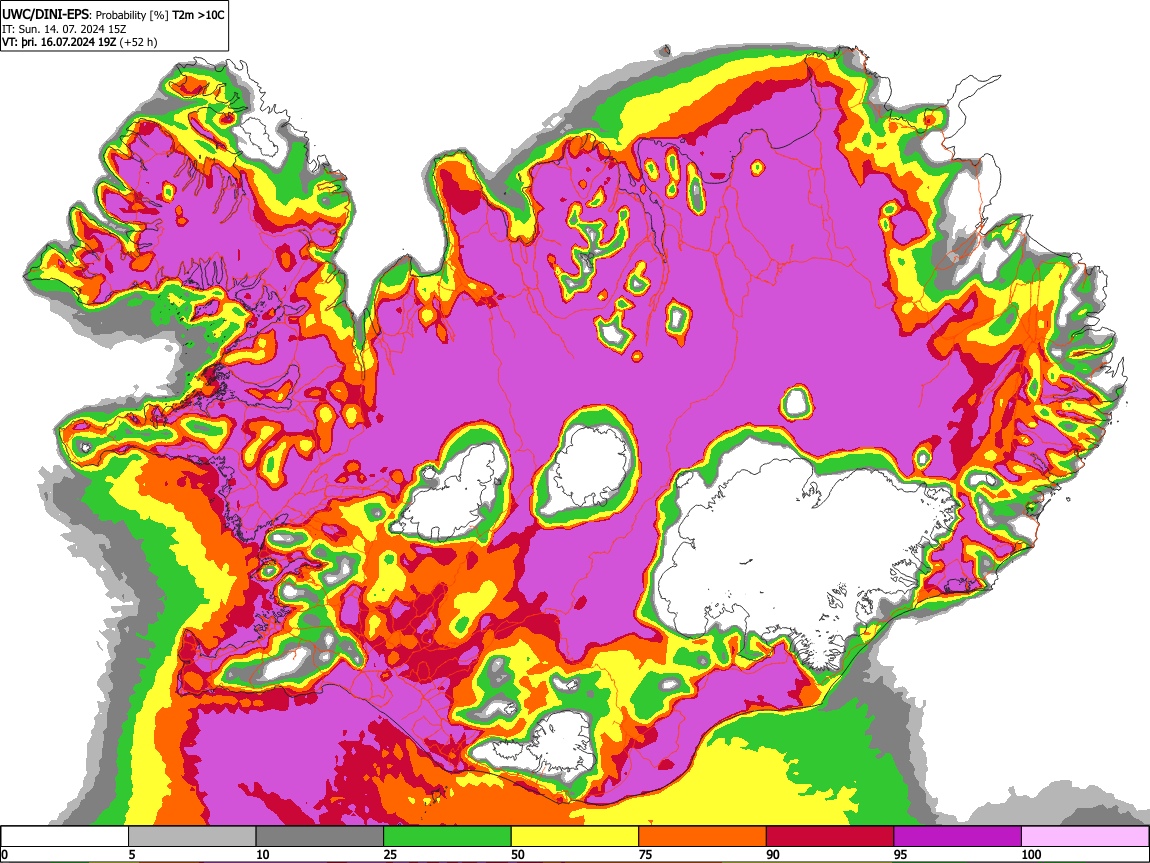Pick the purple 95–100% legend swatch
Screen dimensions: 1150x863
click(958, 837)
